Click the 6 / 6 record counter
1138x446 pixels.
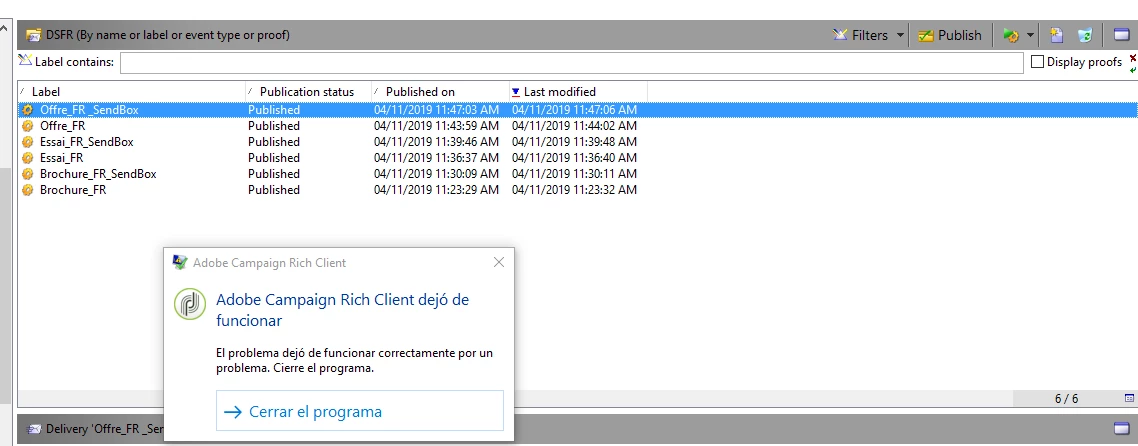coord(1066,399)
